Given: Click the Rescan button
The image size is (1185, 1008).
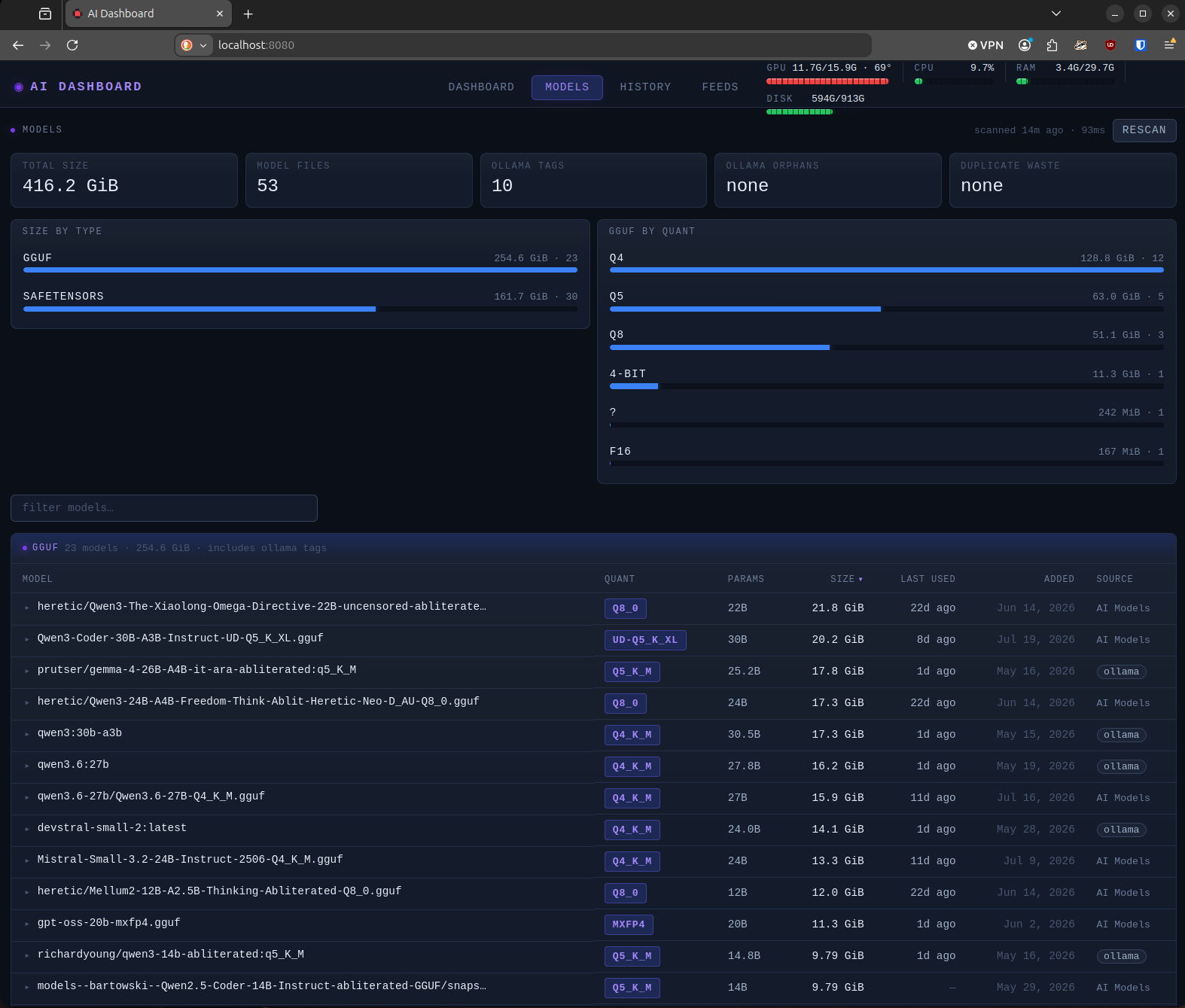Looking at the screenshot, I should tap(1144, 130).
